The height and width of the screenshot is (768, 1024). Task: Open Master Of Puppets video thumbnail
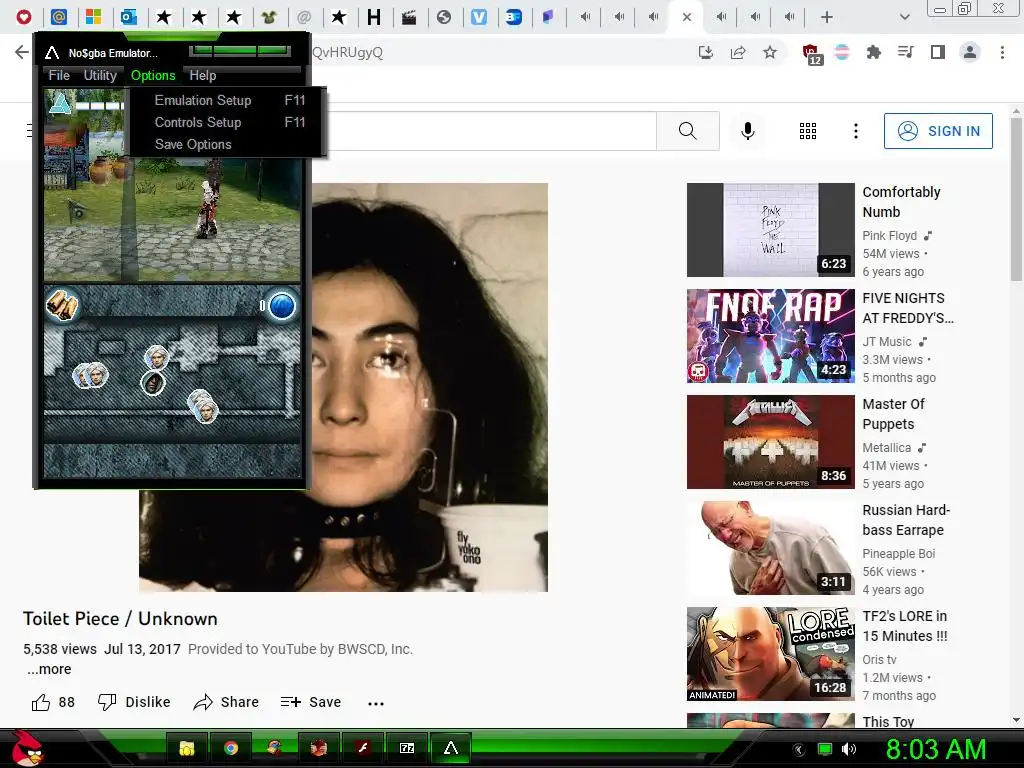pos(771,441)
